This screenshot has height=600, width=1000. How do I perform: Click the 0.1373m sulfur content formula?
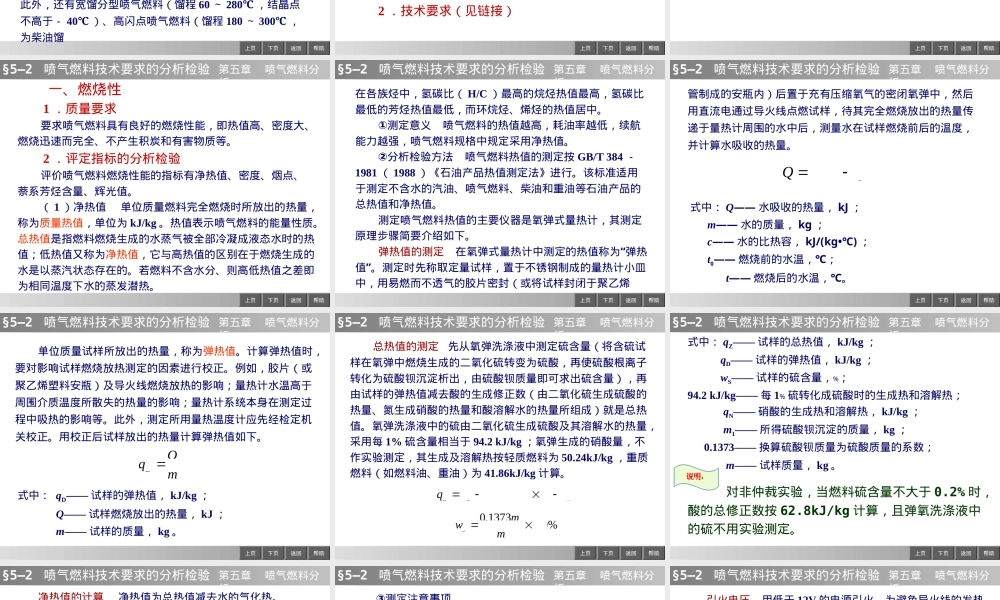pos(506,525)
